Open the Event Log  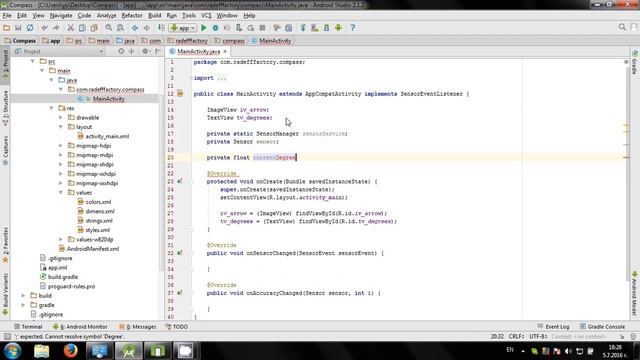pyautogui.click(x=553, y=327)
